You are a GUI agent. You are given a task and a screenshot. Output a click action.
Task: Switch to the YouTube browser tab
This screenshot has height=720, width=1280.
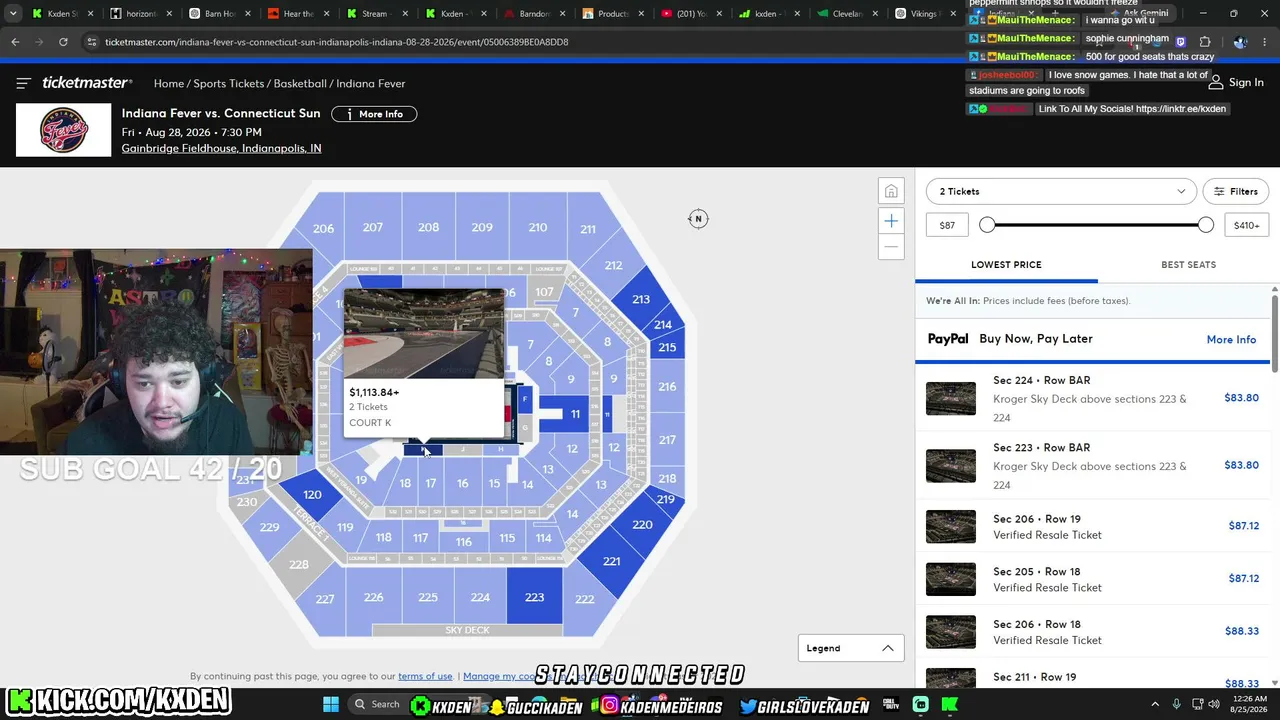click(691, 14)
